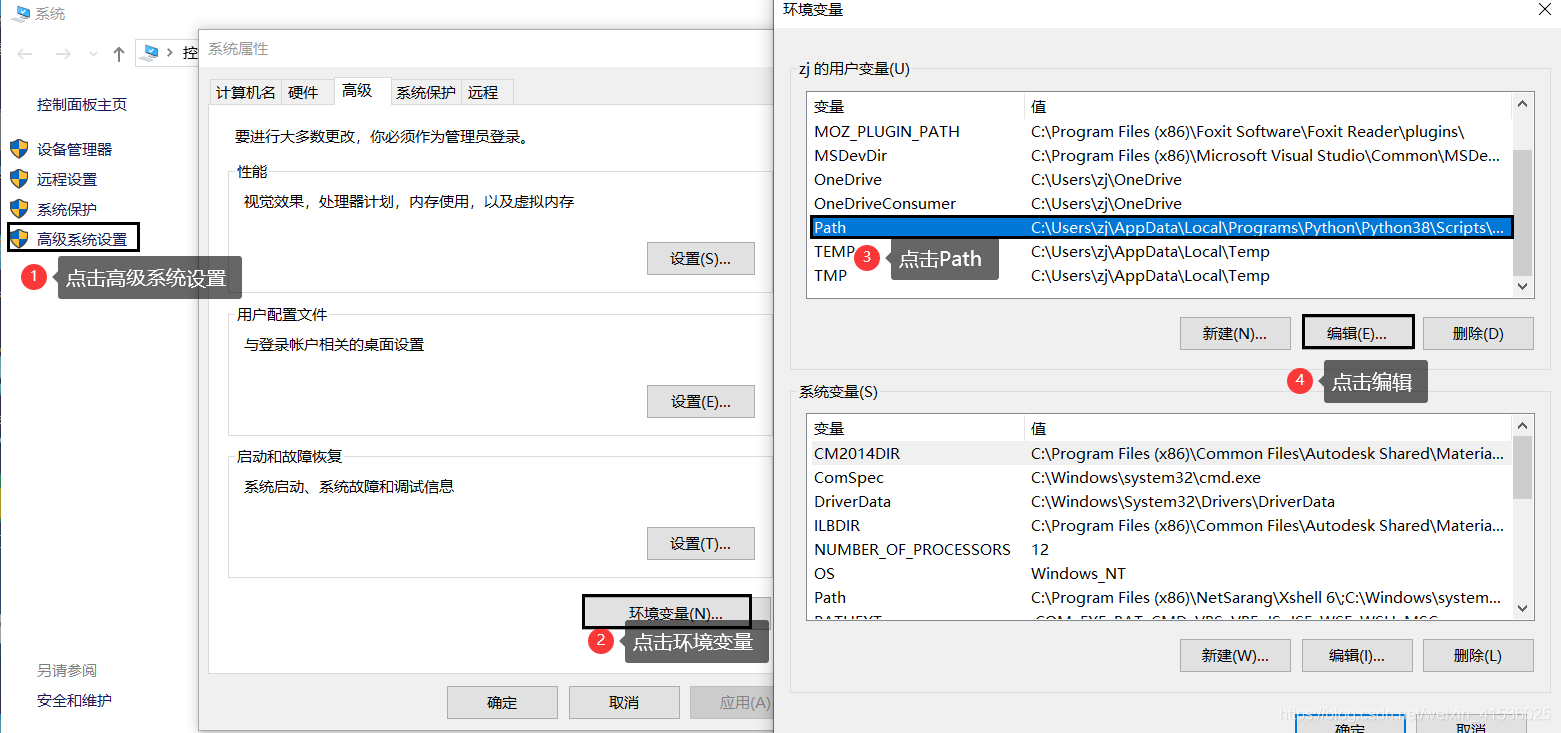The height and width of the screenshot is (733, 1561).
Task: Select TEMP user variable row
Action: pos(1160,251)
